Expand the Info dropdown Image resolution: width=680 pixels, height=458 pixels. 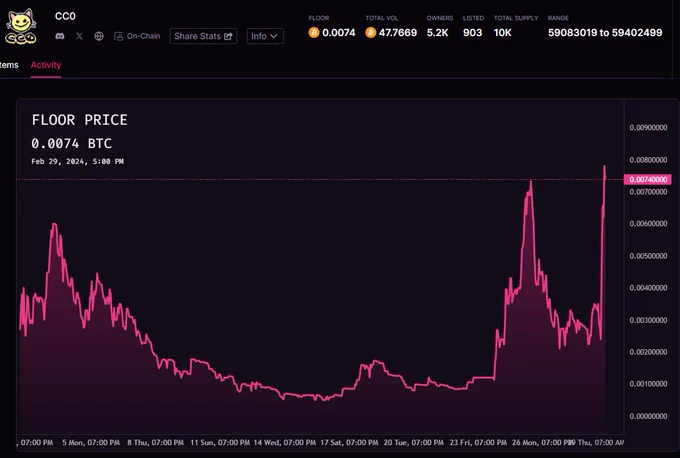coord(265,36)
